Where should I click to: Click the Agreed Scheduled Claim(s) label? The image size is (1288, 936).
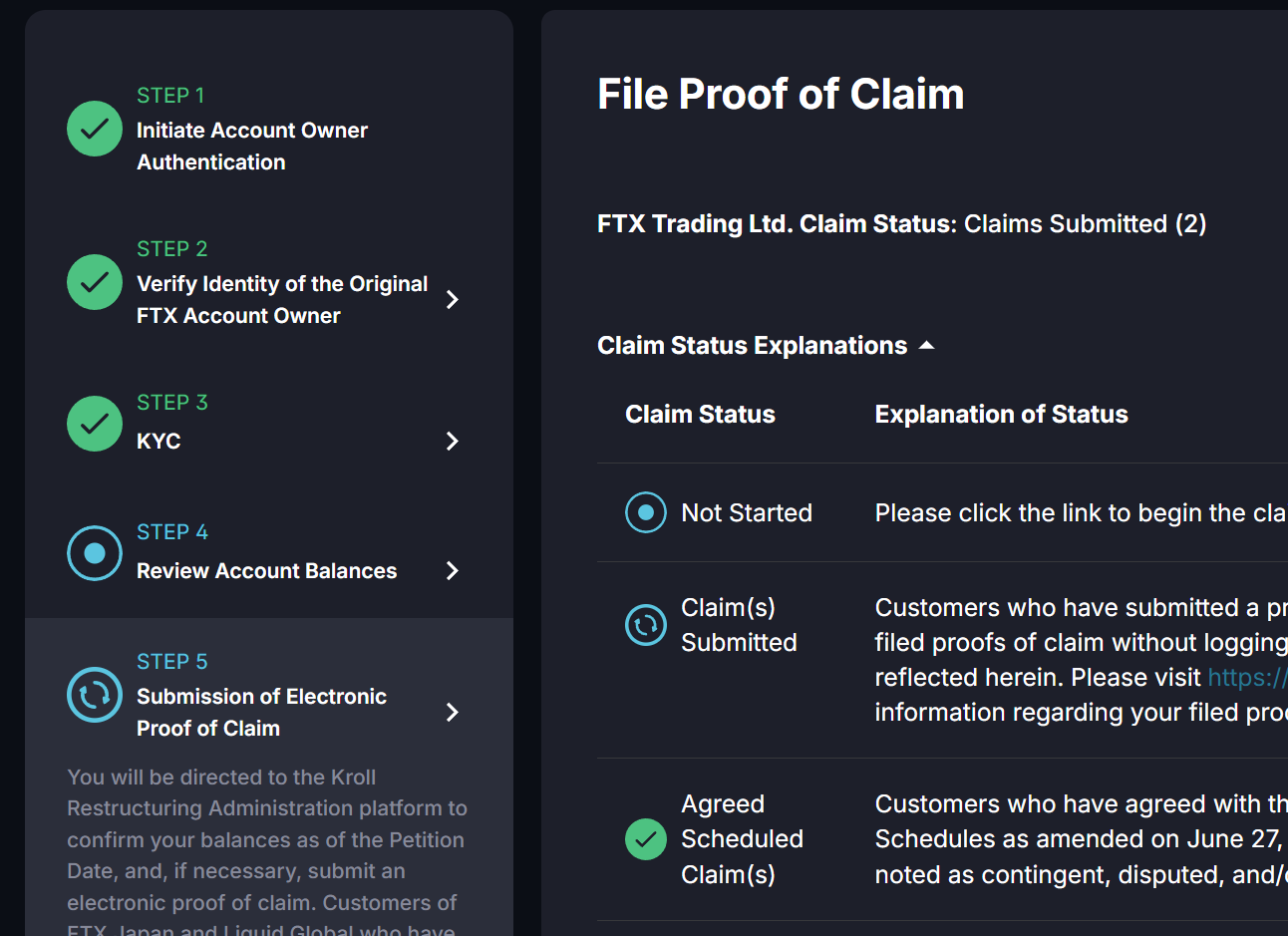(742, 839)
